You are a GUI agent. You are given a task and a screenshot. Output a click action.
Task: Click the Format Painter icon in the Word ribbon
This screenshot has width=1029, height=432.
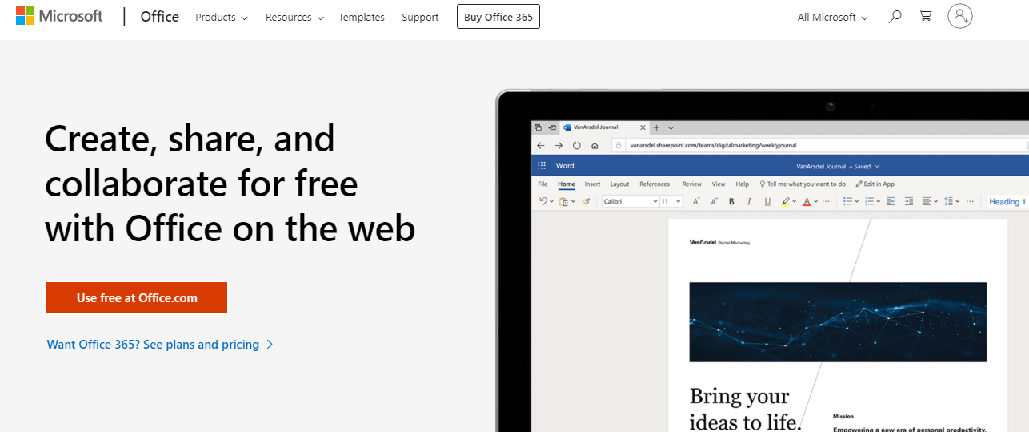click(x=586, y=202)
